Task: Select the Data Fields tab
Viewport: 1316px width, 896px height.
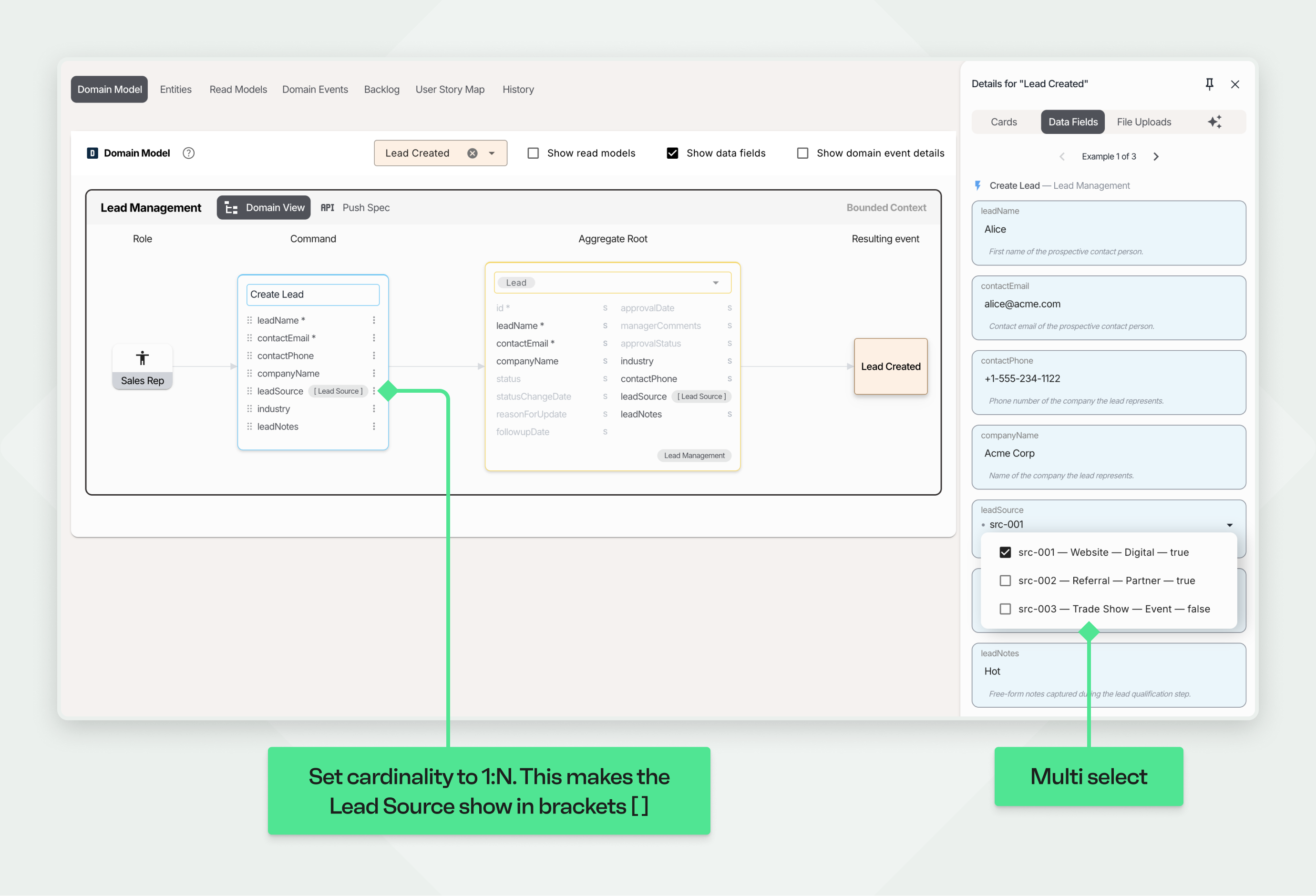Action: point(1072,122)
